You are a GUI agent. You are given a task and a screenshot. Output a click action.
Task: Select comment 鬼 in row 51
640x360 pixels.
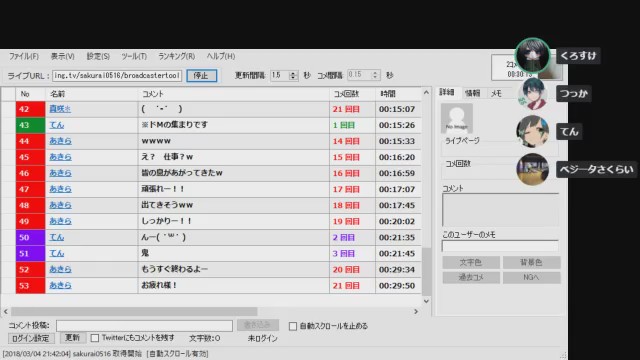pyautogui.click(x=145, y=253)
